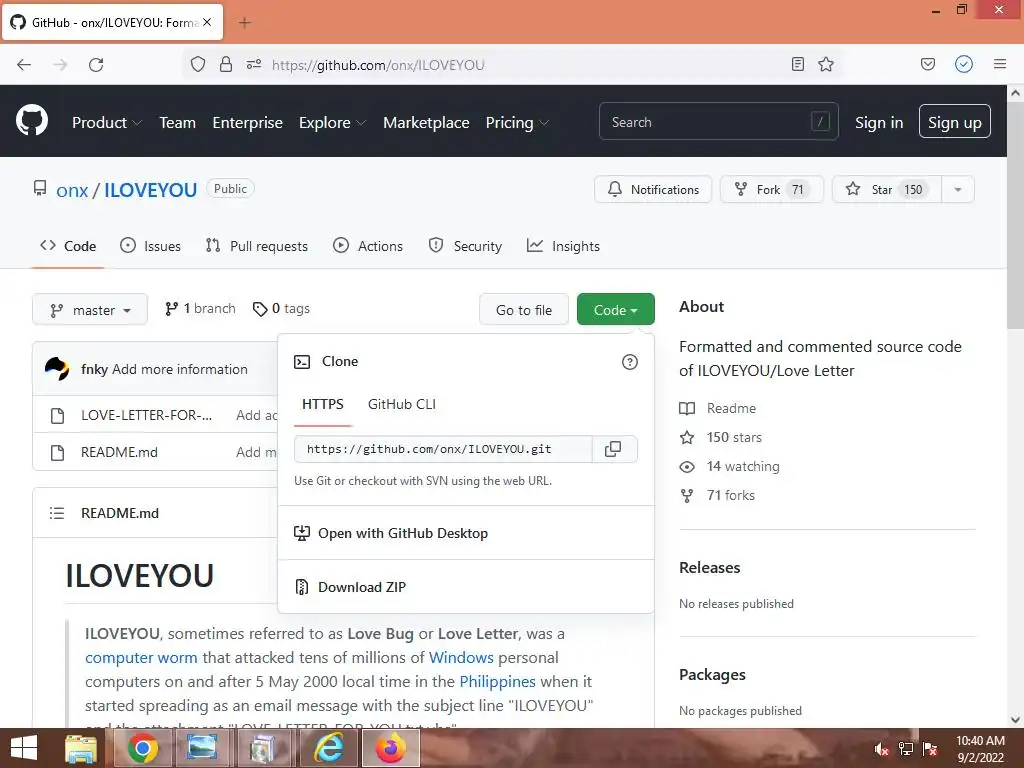The width and height of the screenshot is (1024, 768).
Task: Click the Go to file button
Action: tap(524, 310)
